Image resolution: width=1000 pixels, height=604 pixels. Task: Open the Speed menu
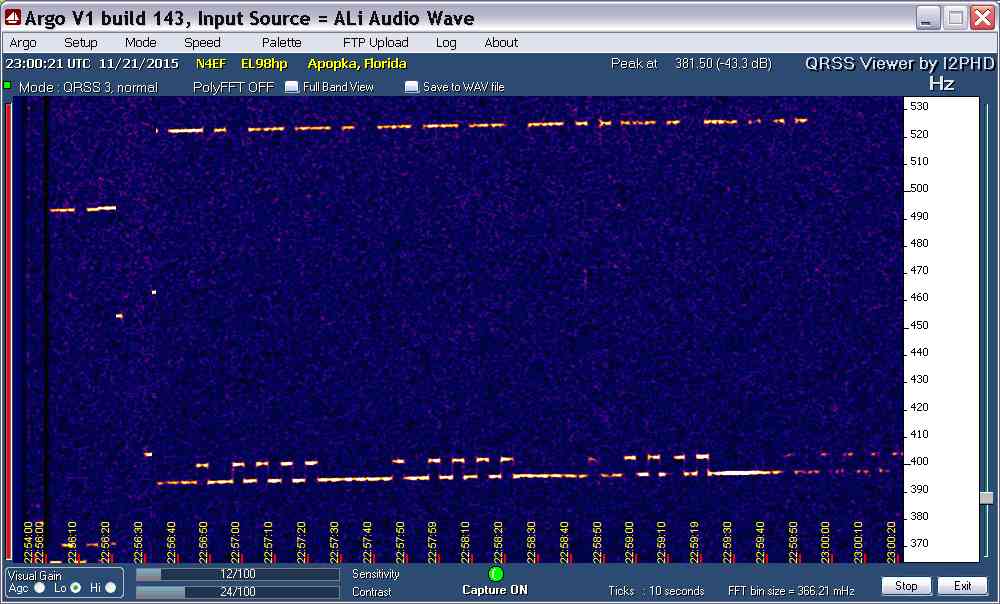tap(202, 43)
